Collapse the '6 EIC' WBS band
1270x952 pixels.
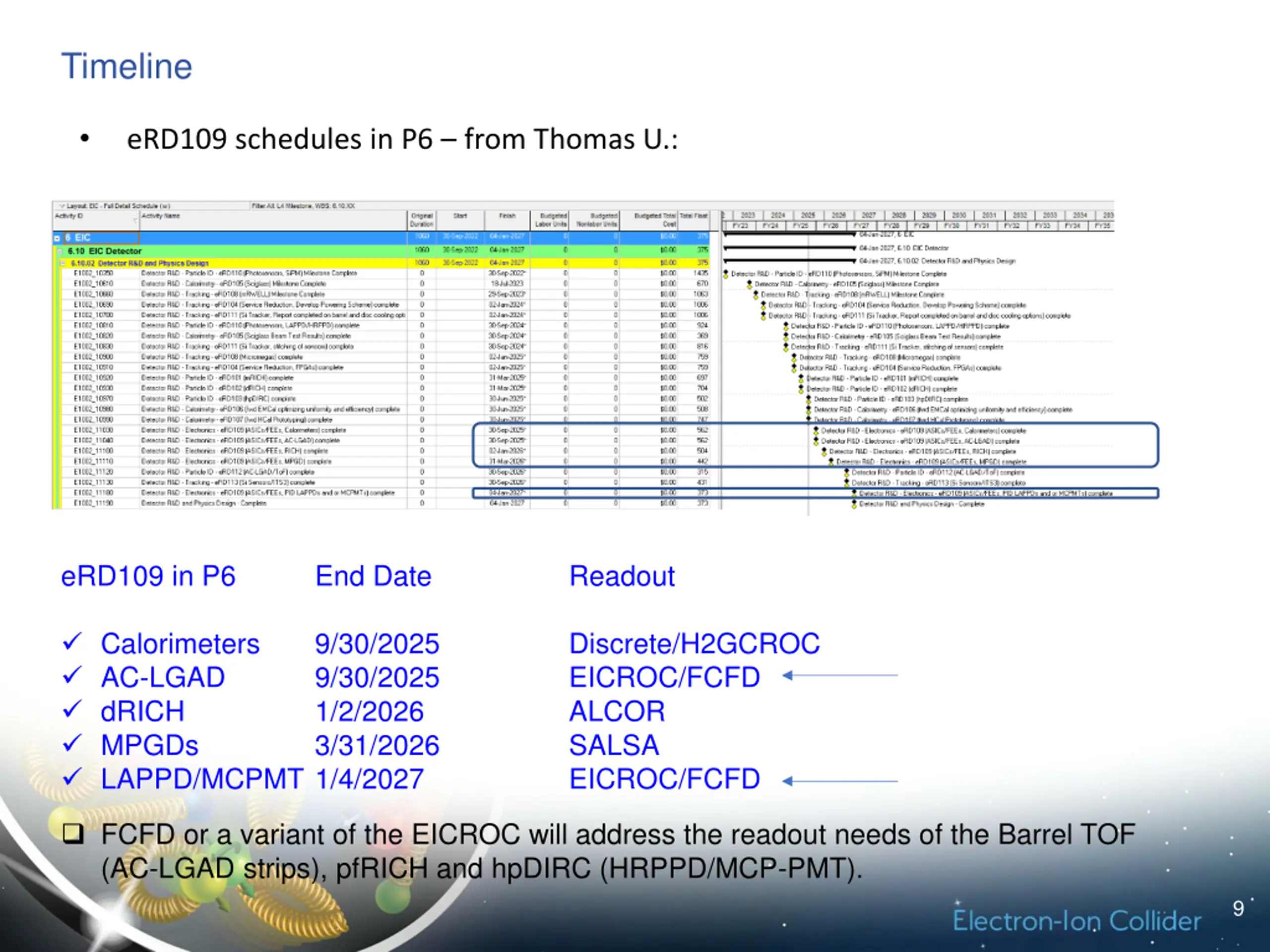coord(57,238)
